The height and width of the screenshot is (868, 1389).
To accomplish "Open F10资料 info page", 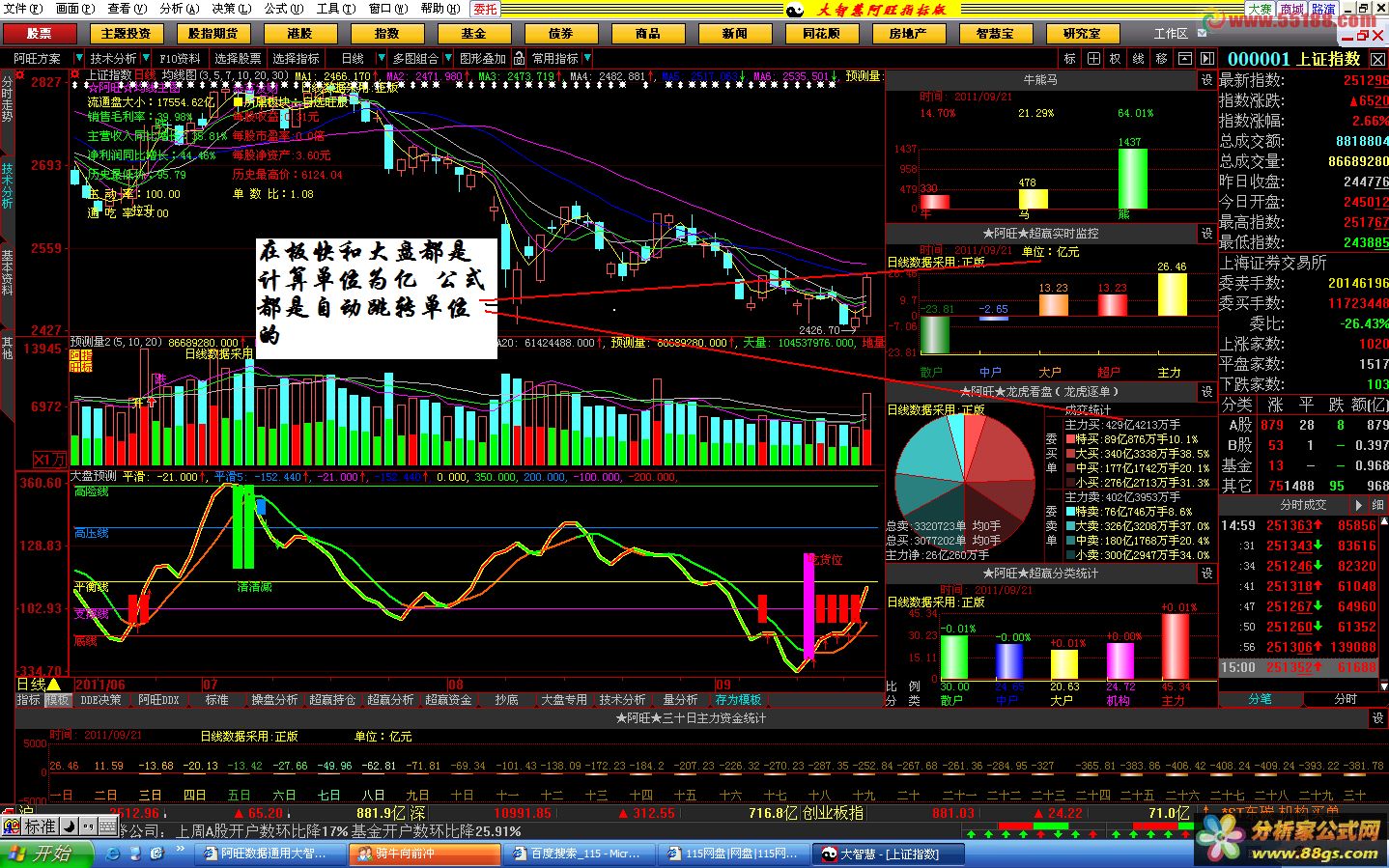I will [181, 59].
